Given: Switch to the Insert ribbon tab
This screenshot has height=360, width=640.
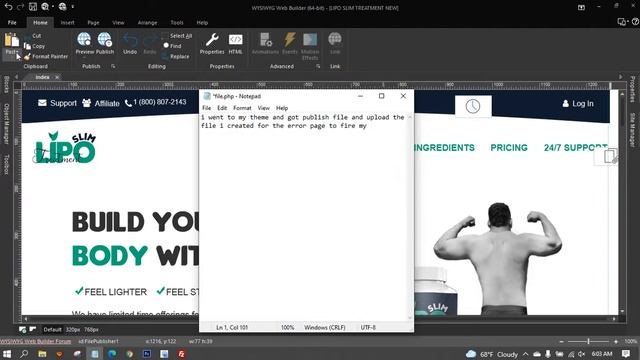Looking at the screenshot, I should pyautogui.click(x=67, y=22).
